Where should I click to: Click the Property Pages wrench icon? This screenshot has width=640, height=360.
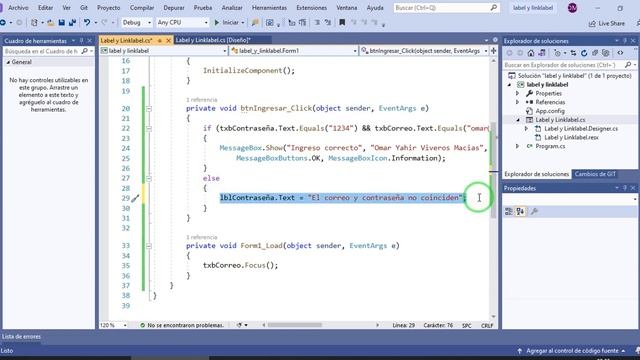point(534,211)
